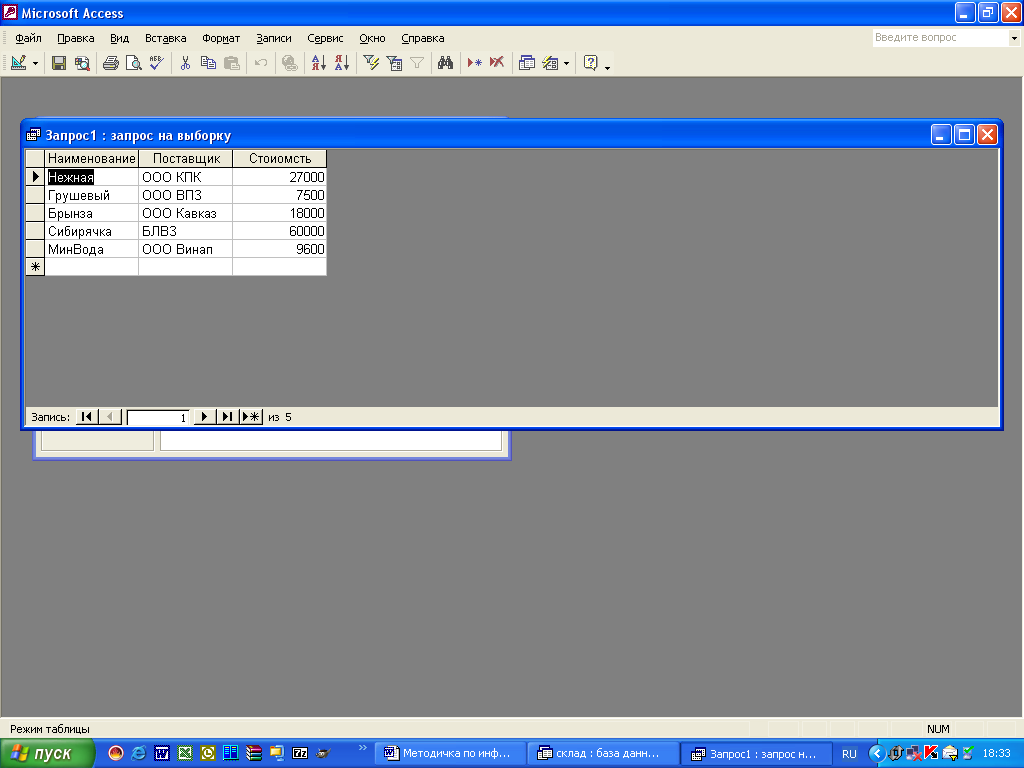
Task: Launch Excel from quick launch icon
Action: (x=185, y=753)
